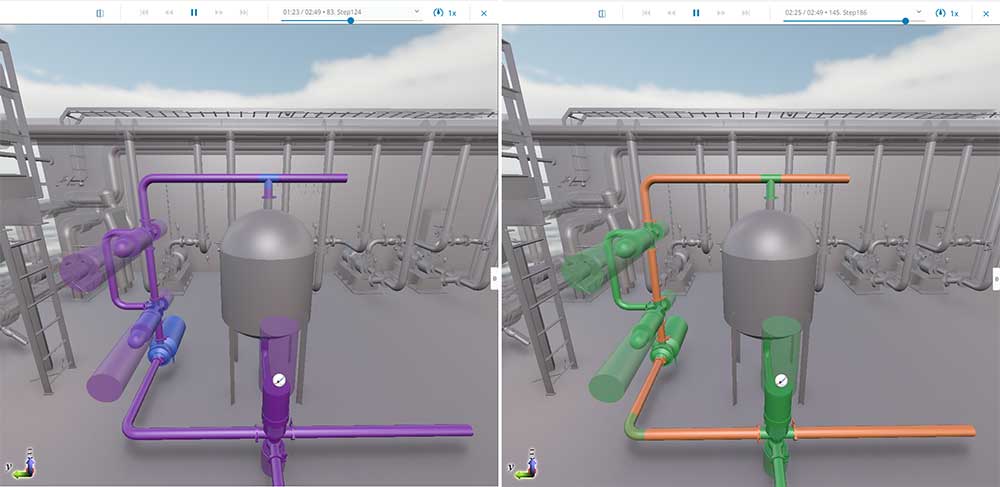Expand the Step186 step dropdown
1000x487 pixels.
(x=918, y=12)
